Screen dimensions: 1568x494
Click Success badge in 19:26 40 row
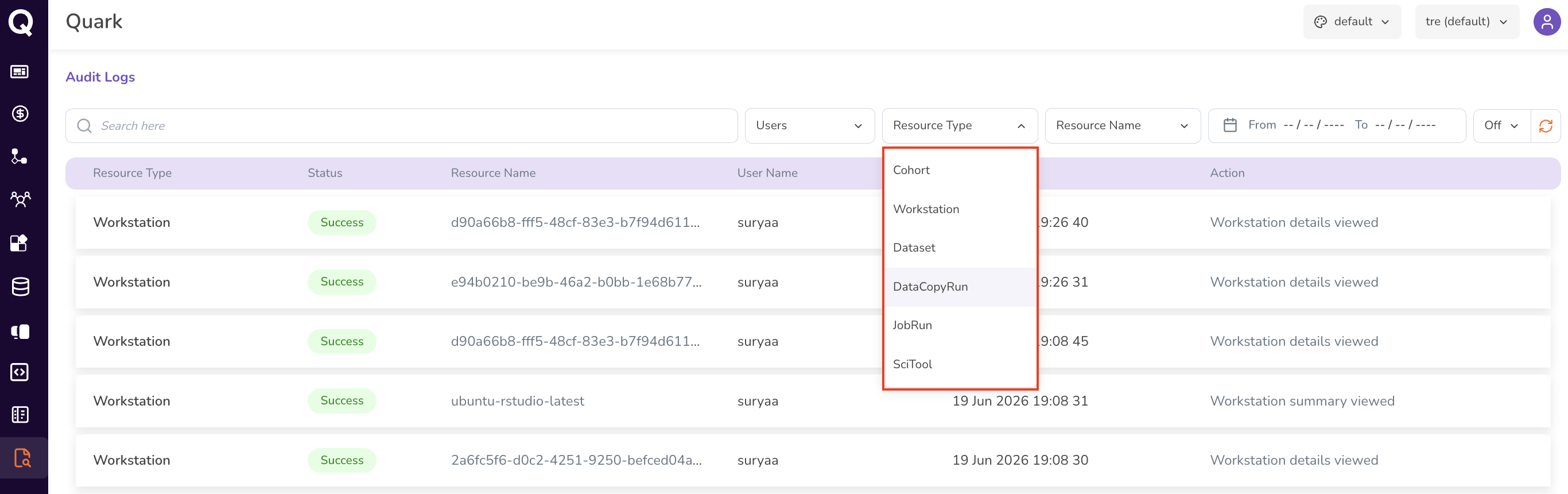coord(342,222)
